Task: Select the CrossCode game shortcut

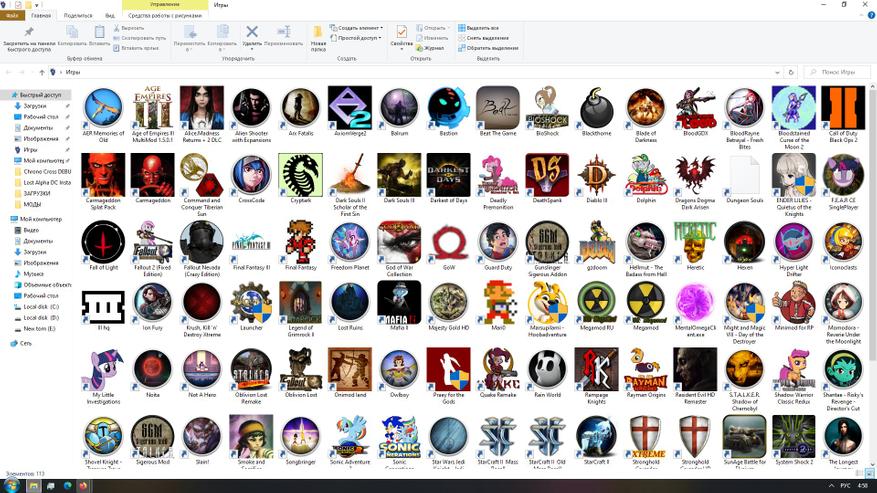Action: point(251,174)
